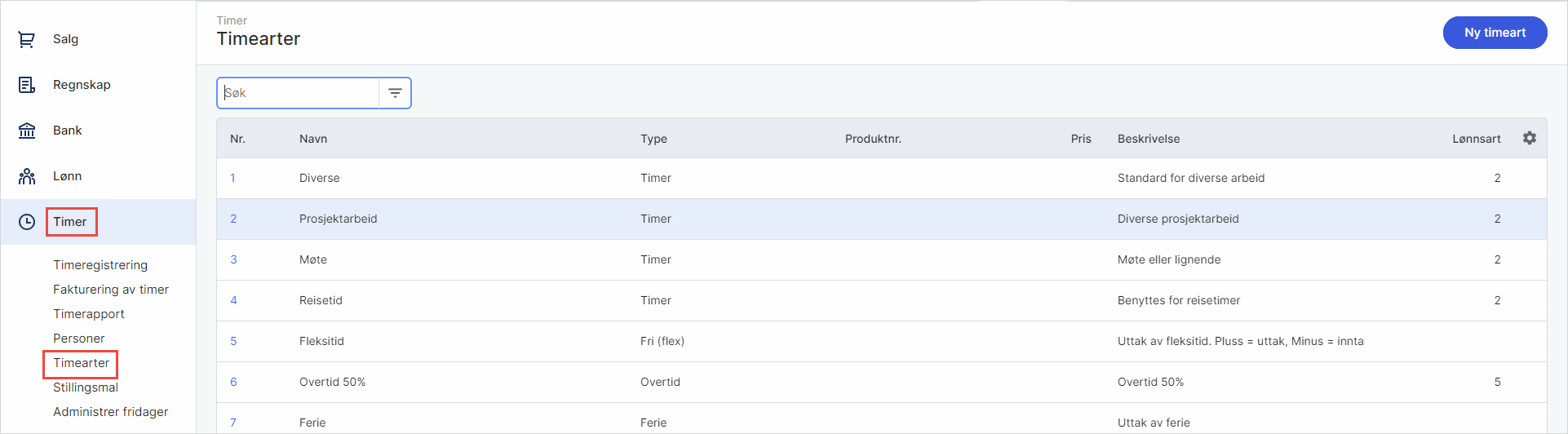Open the Personer submenu item
The image size is (1568, 434).
(x=79, y=339)
